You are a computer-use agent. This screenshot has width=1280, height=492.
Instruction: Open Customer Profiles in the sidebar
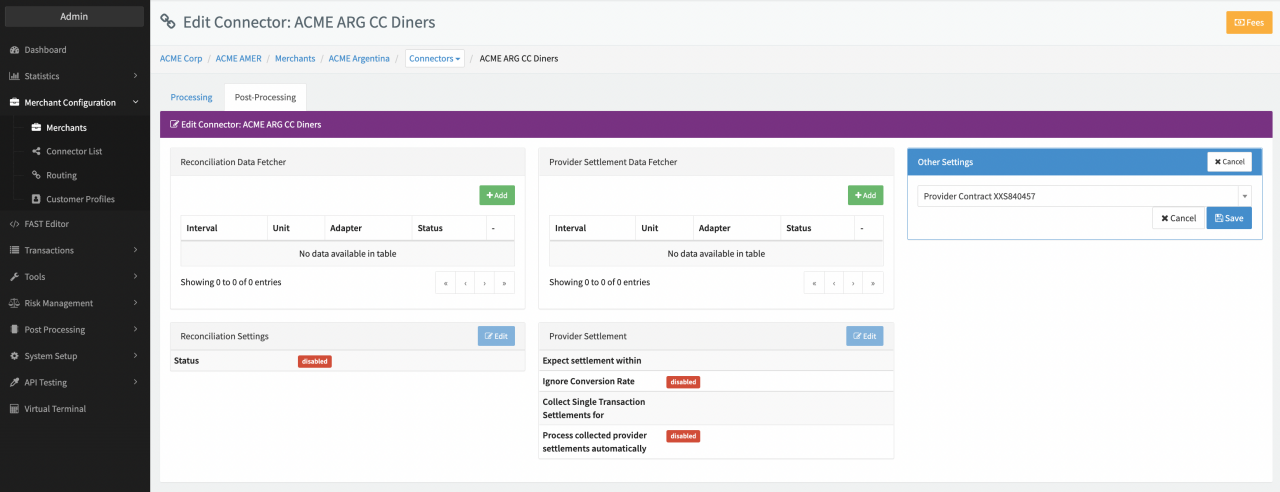(x=79, y=199)
